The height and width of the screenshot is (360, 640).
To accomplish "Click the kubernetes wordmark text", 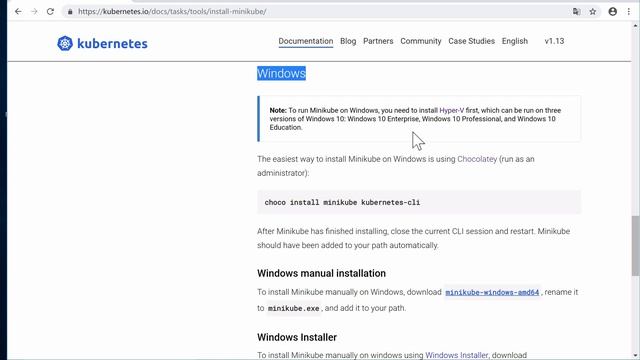I will 112,43.
